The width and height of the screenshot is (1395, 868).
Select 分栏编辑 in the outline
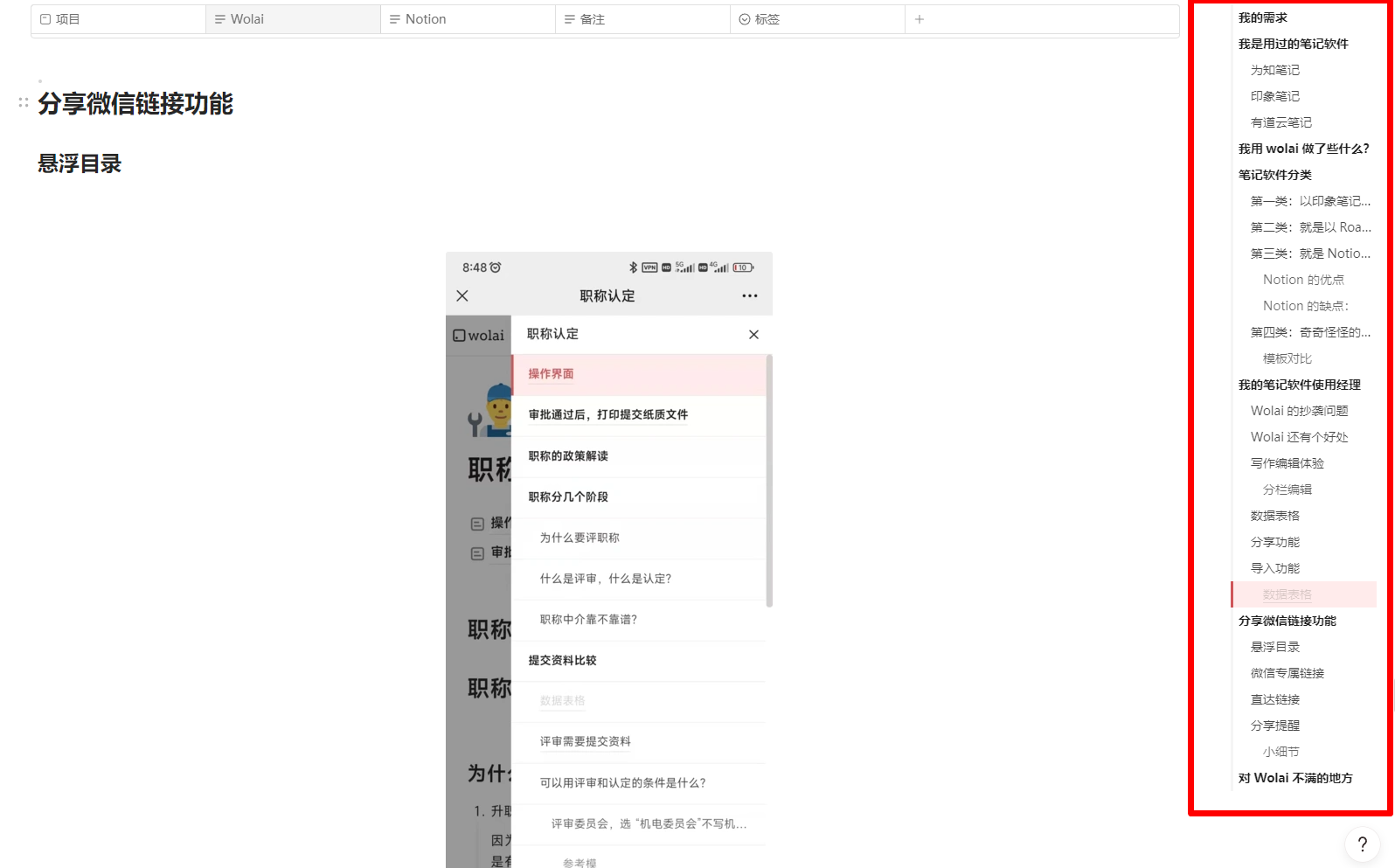click(x=1287, y=490)
